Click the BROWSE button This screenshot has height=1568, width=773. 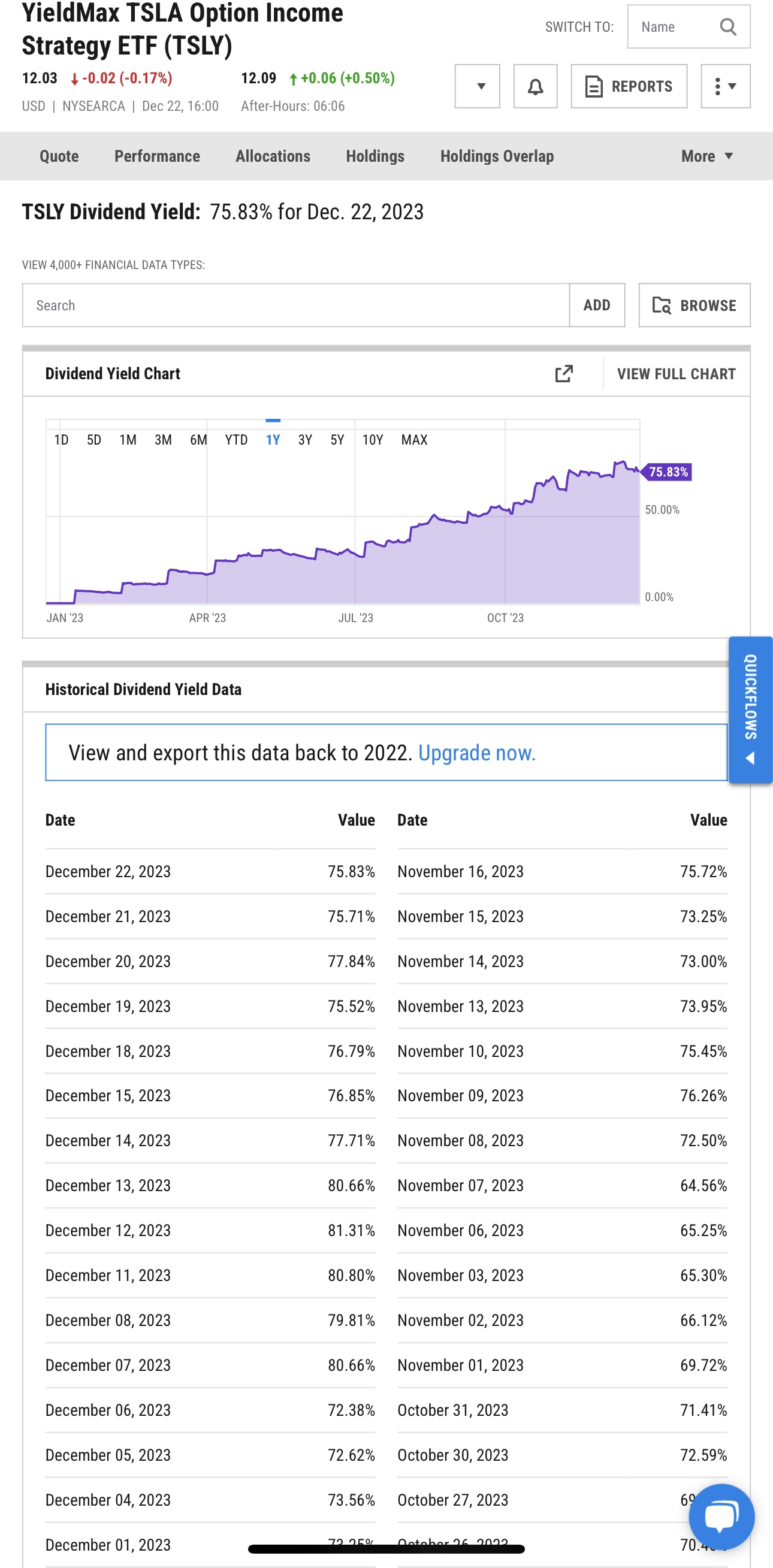694,305
